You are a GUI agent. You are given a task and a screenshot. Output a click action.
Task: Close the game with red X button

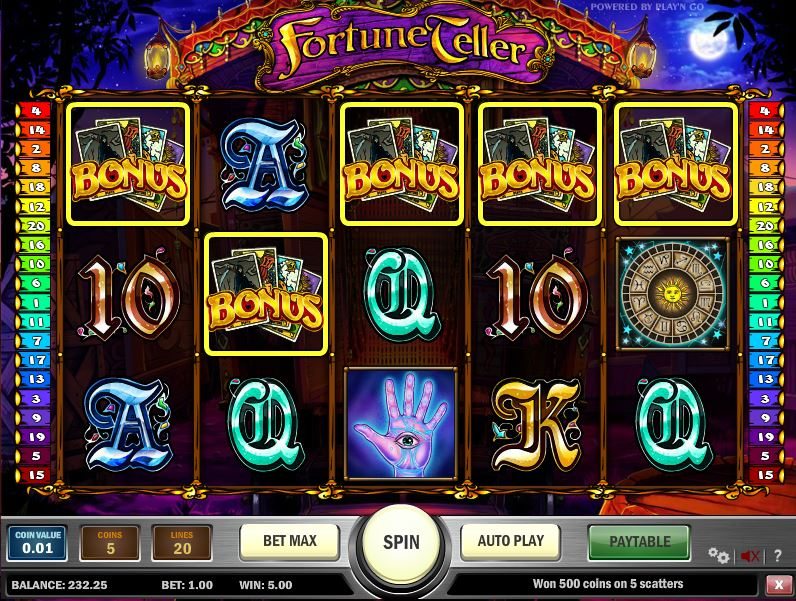coord(779,585)
